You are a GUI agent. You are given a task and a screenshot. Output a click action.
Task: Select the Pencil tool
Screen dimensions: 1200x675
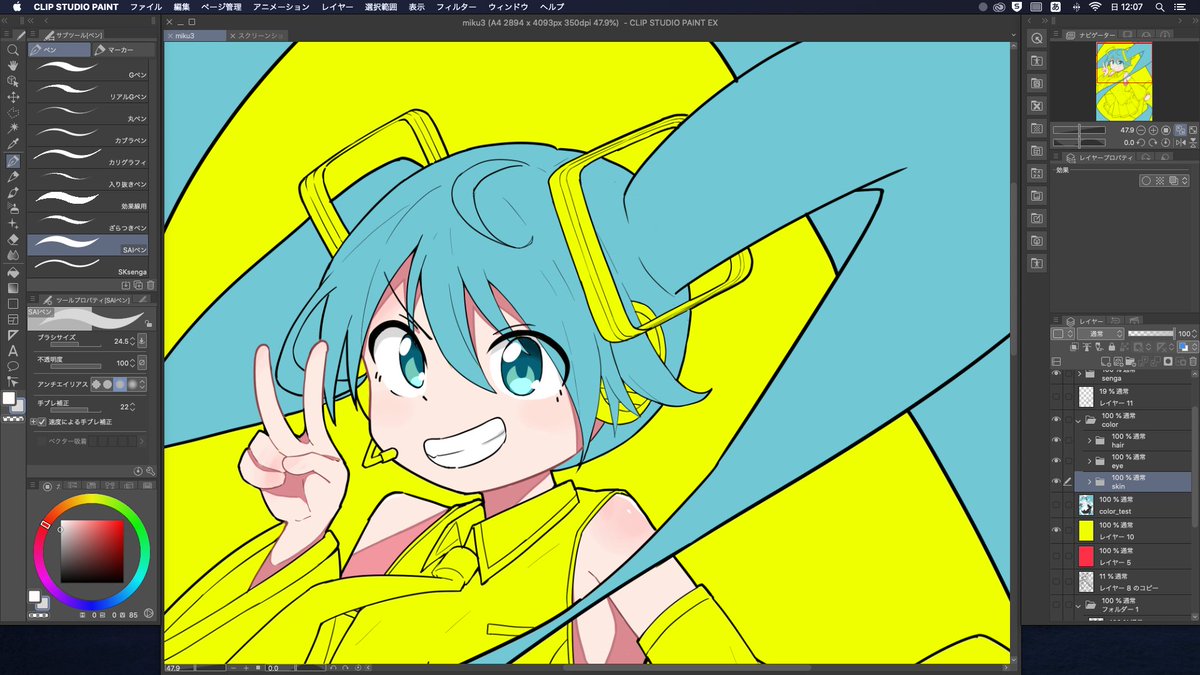(x=13, y=177)
